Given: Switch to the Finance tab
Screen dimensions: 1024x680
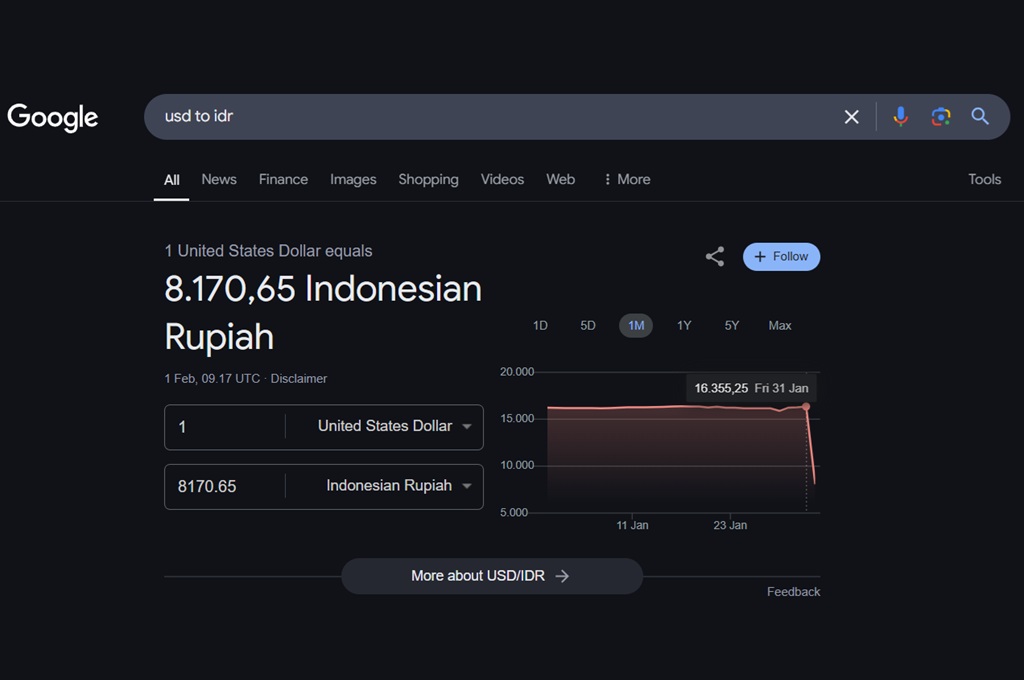Looking at the screenshot, I should point(283,180).
